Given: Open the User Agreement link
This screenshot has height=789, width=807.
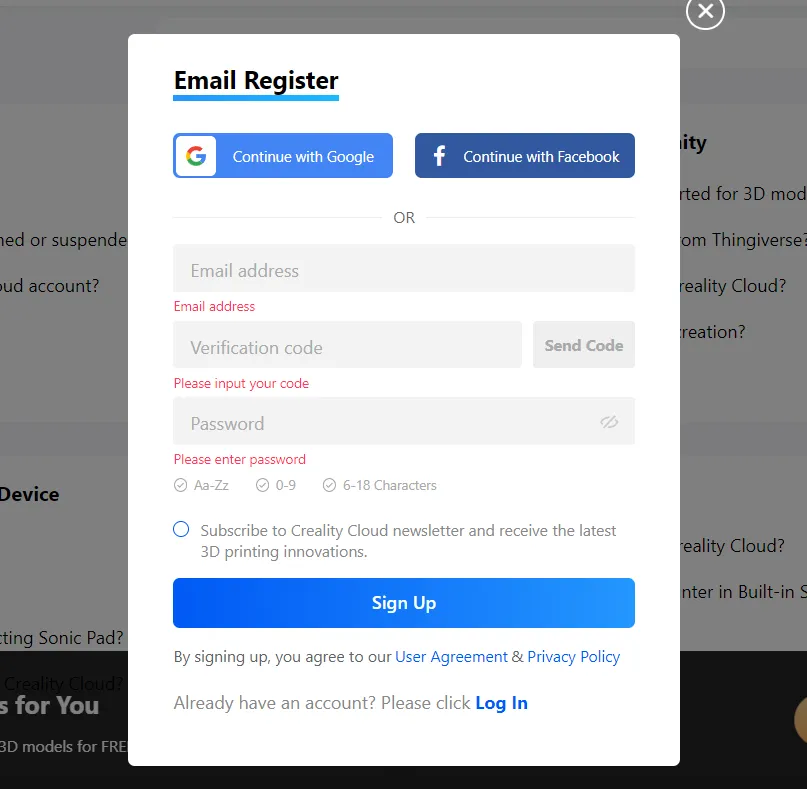Looking at the screenshot, I should [451, 657].
